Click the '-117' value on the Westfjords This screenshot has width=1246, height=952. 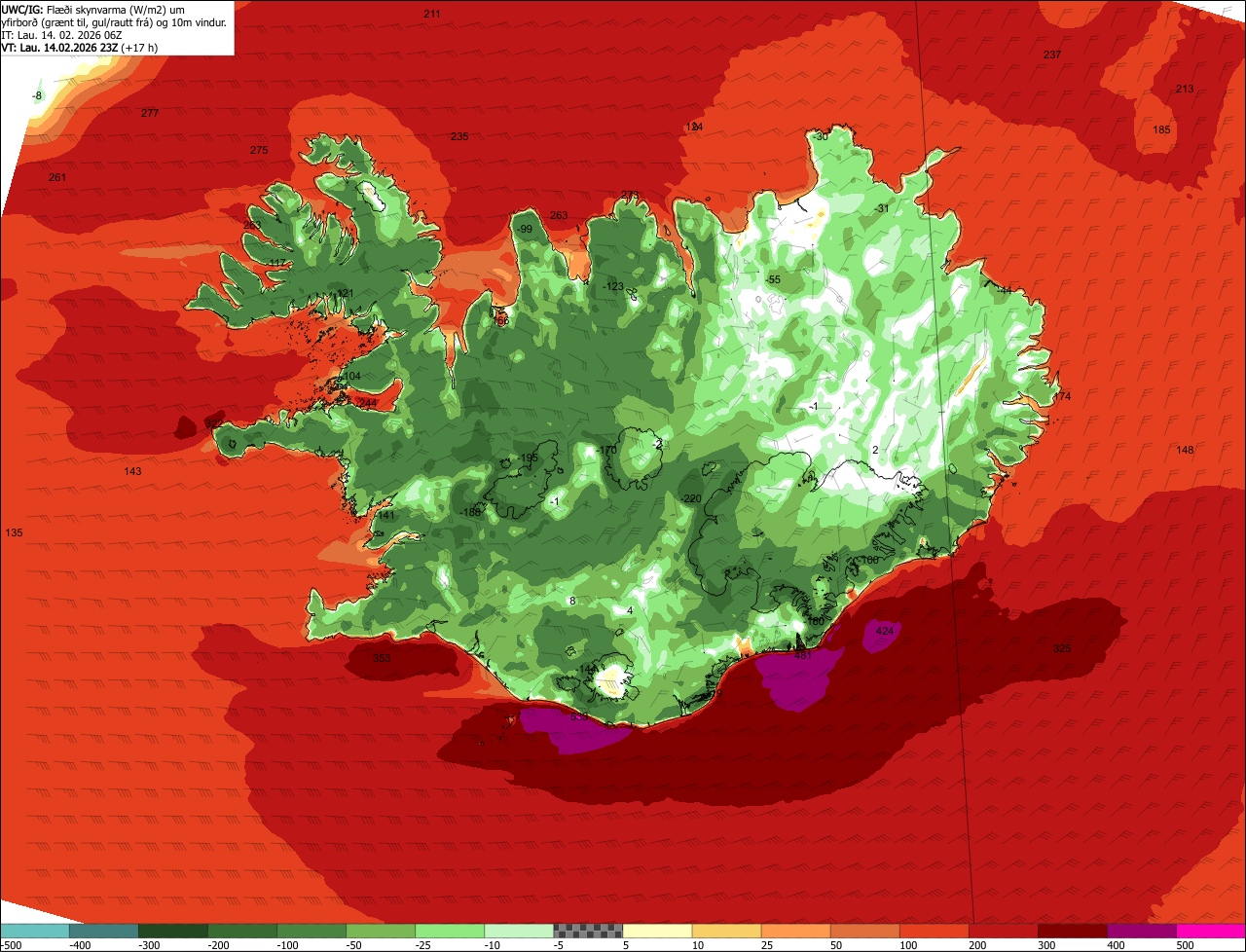[275, 263]
